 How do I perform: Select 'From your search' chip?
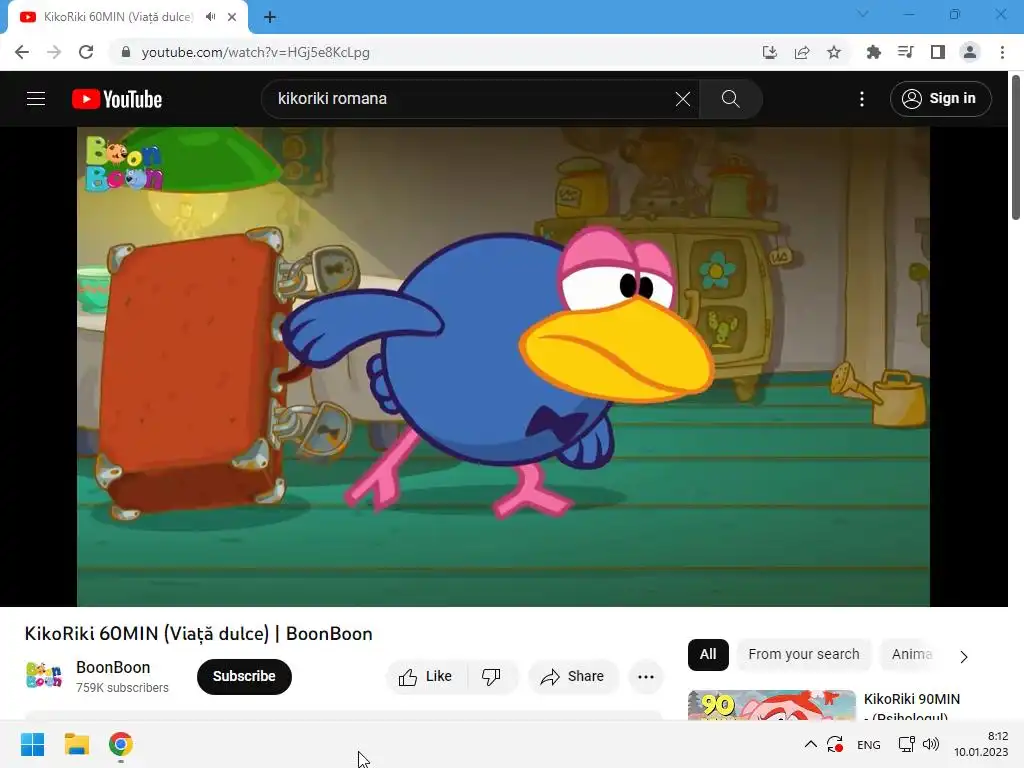804,654
